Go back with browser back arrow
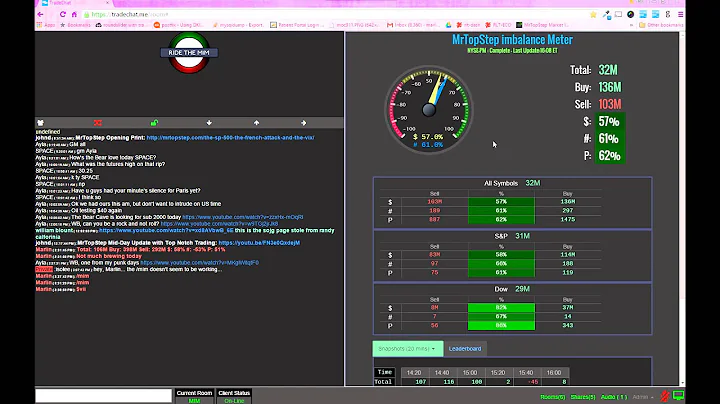Screen dimensions: 720x404 point(40,14)
